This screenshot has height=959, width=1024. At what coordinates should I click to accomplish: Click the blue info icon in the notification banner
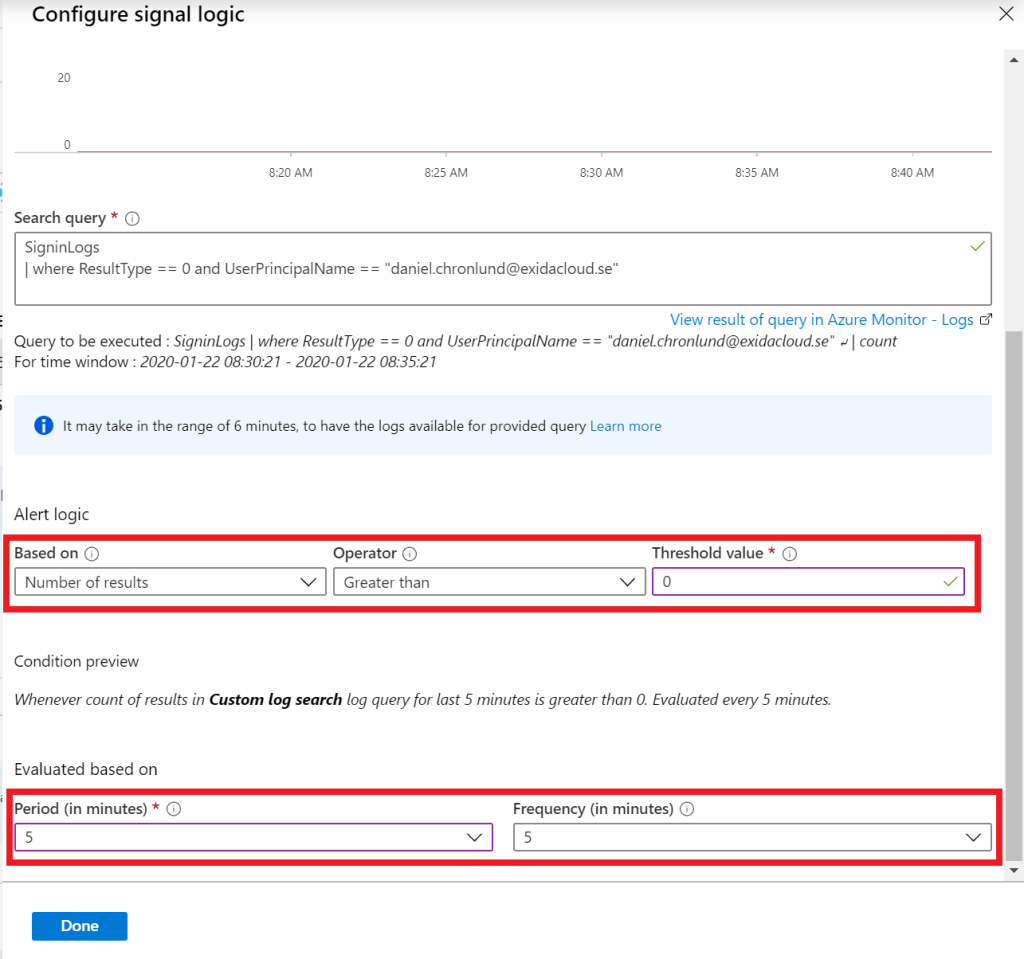point(42,425)
